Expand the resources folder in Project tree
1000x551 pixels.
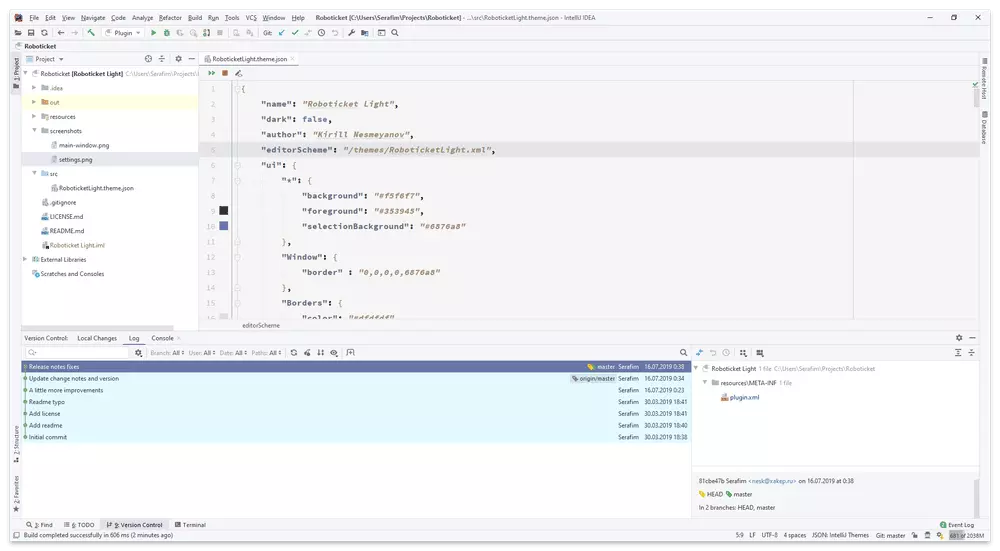coord(34,116)
